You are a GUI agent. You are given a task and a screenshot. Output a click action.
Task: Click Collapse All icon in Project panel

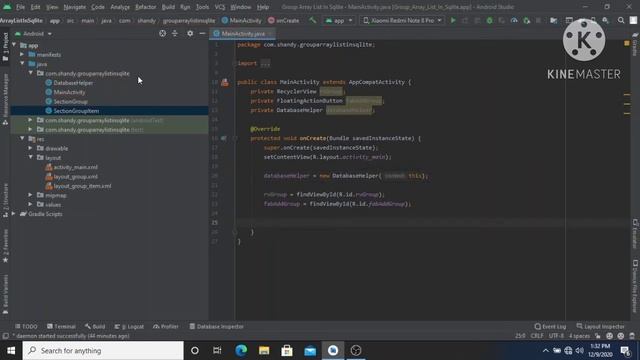(x=175, y=33)
